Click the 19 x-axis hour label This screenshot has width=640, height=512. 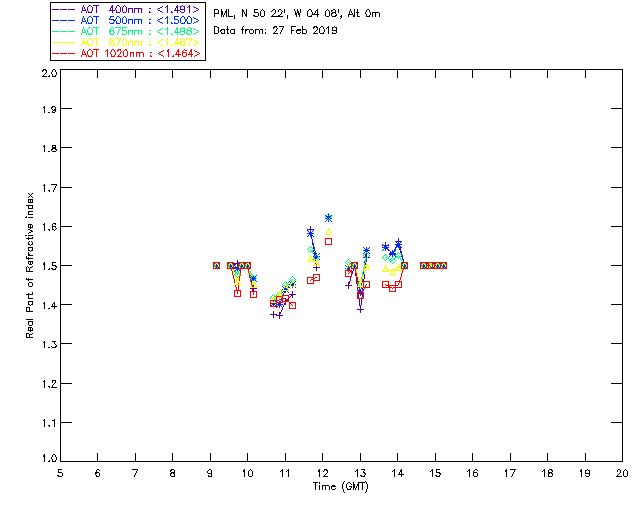(585, 473)
